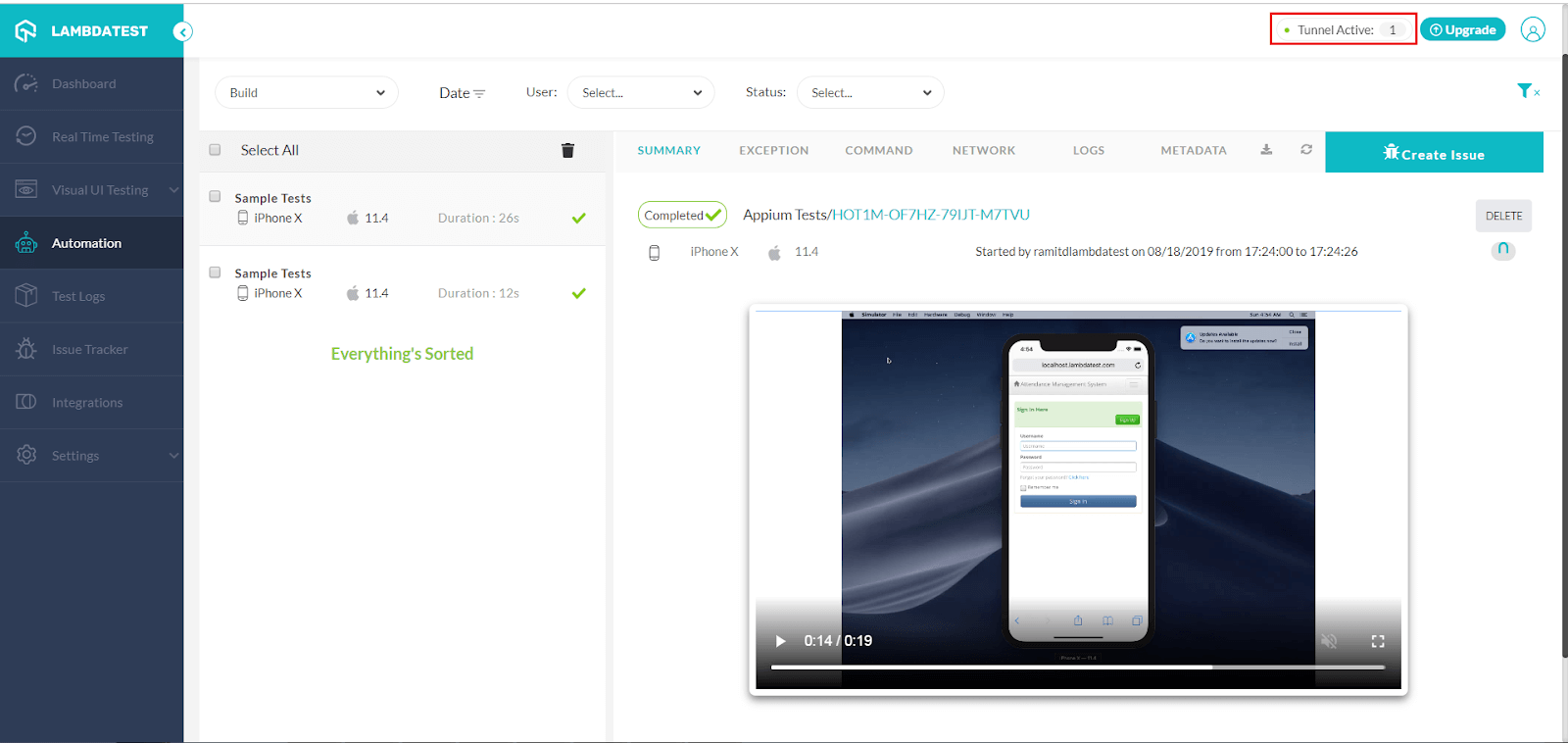Tick the checkbox for the 26s Sample Tests
The width and height of the screenshot is (1568, 743).
click(215, 196)
